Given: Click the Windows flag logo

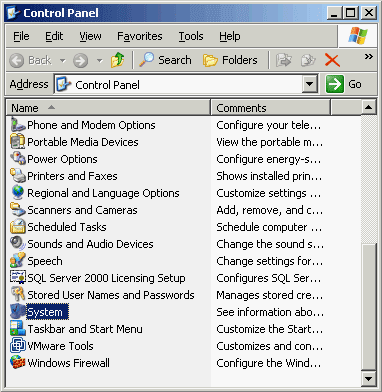Looking at the screenshot, I should pyautogui.click(x=358, y=36).
